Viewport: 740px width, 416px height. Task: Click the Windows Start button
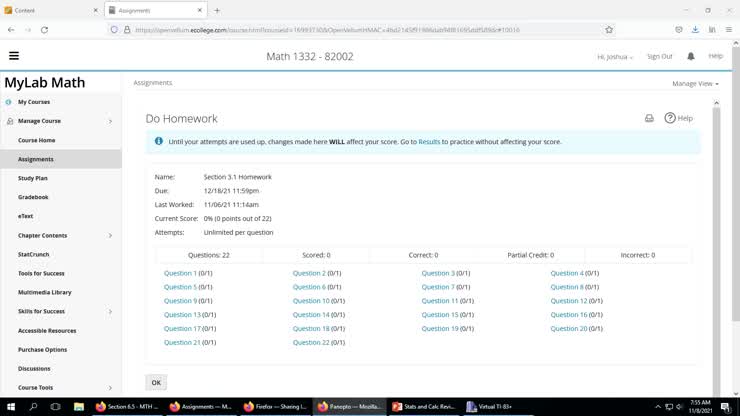(x=10, y=407)
